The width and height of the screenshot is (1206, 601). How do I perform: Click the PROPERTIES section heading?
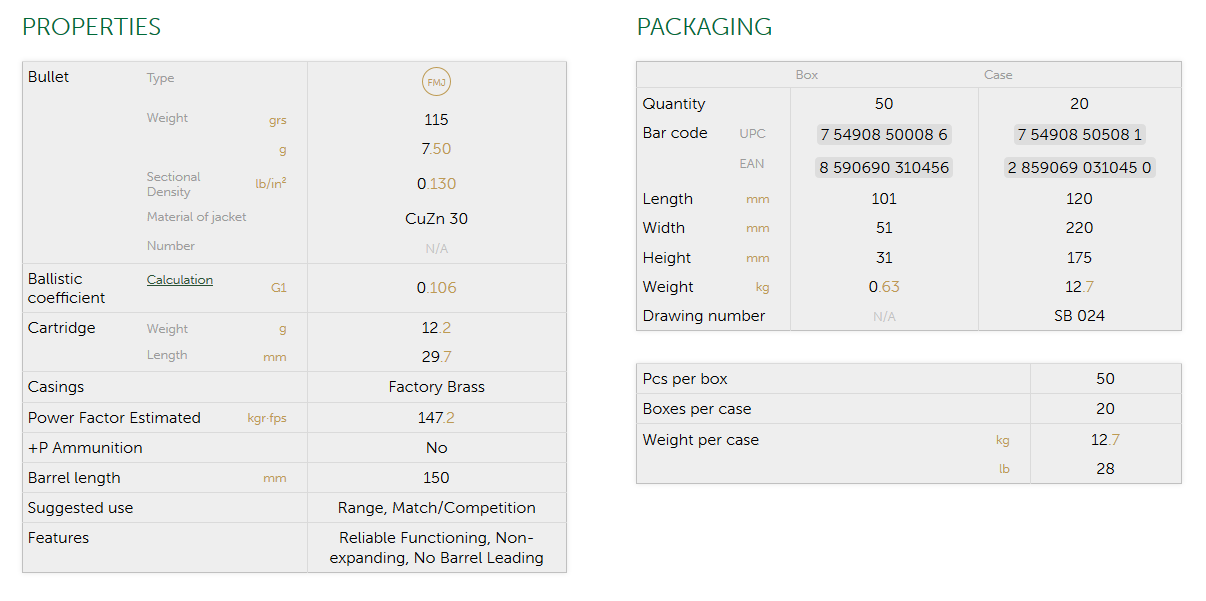click(x=91, y=27)
